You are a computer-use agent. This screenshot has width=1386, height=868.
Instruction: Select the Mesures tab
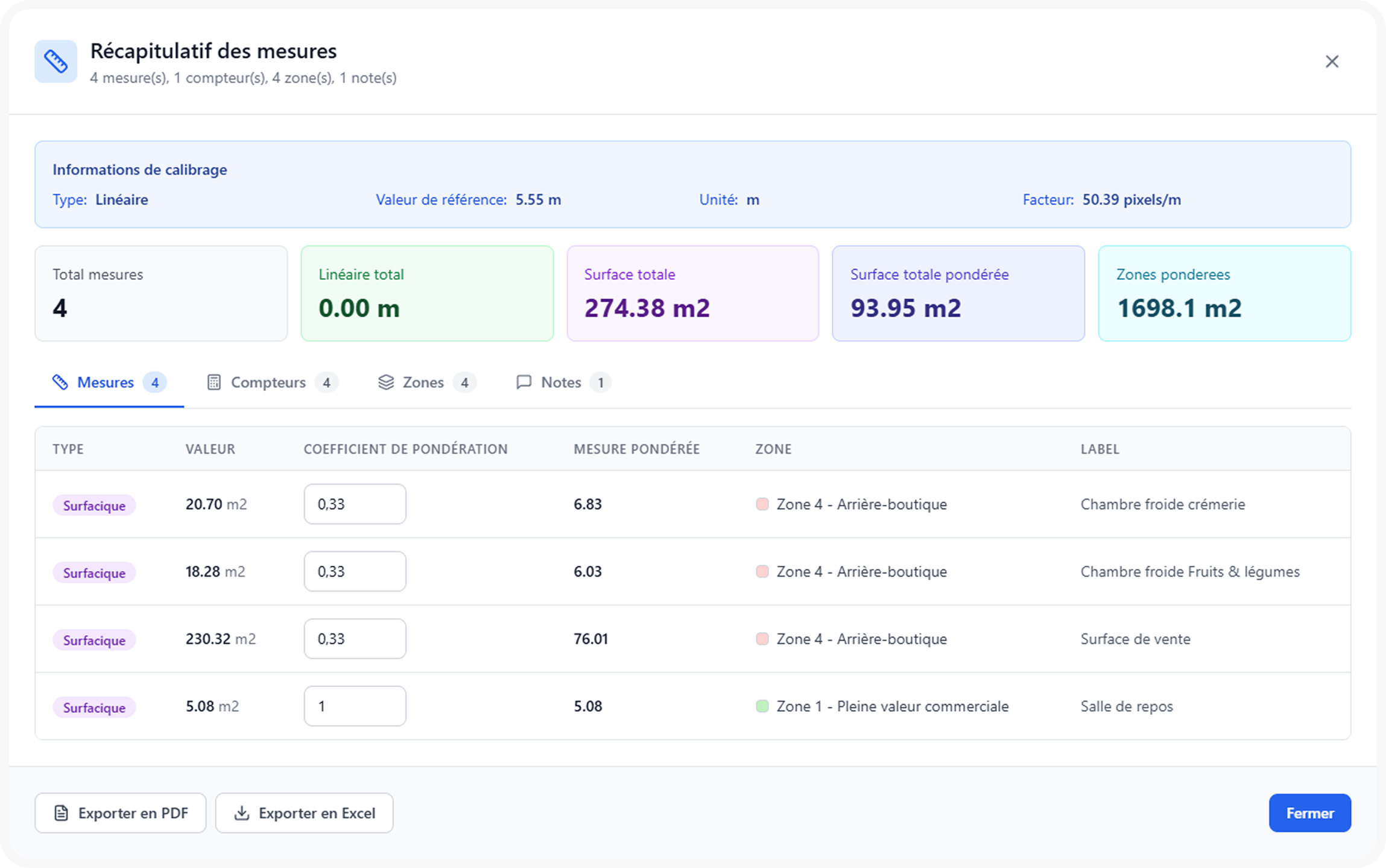pyautogui.click(x=109, y=382)
